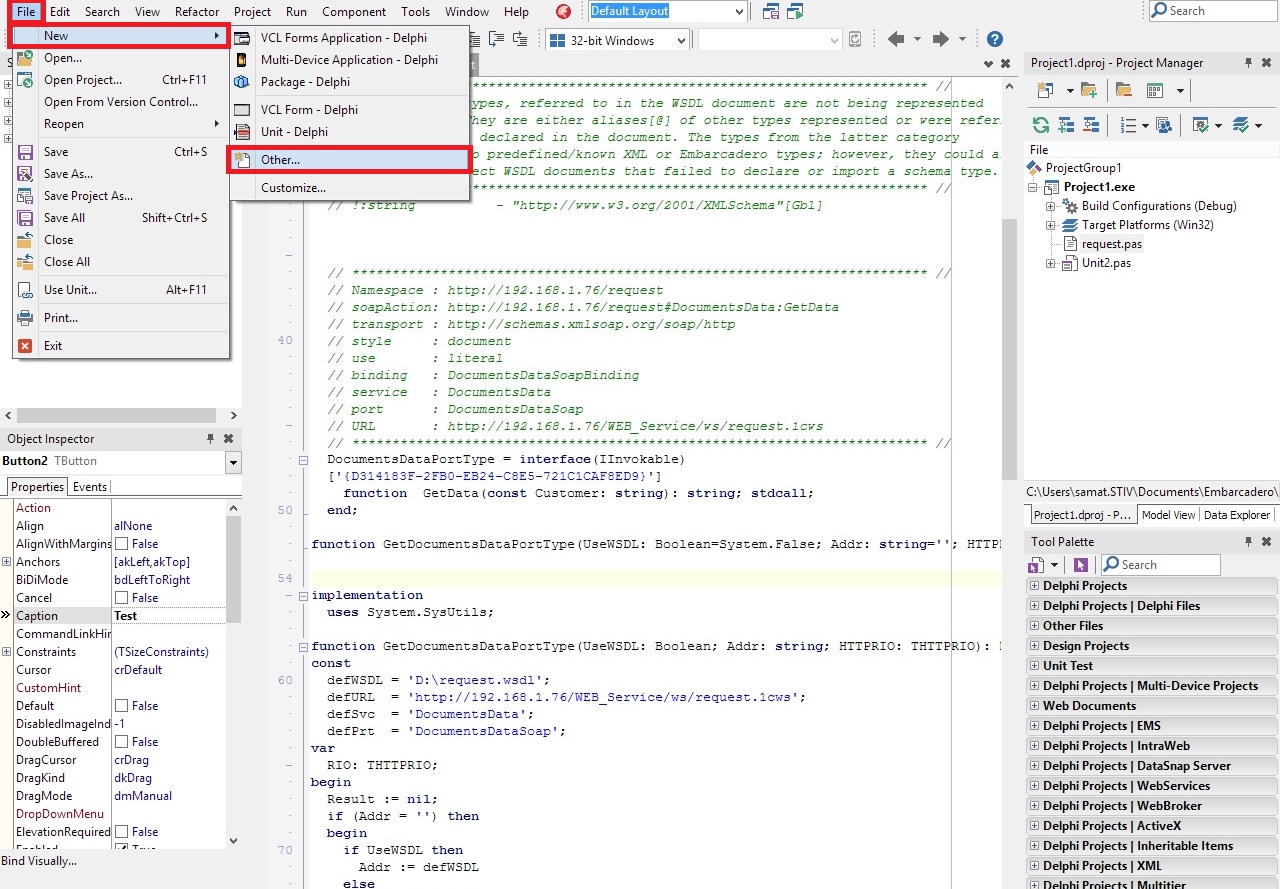This screenshot has height=889, width=1280.
Task: Click the blue Help question mark icon
Action: 994,40
